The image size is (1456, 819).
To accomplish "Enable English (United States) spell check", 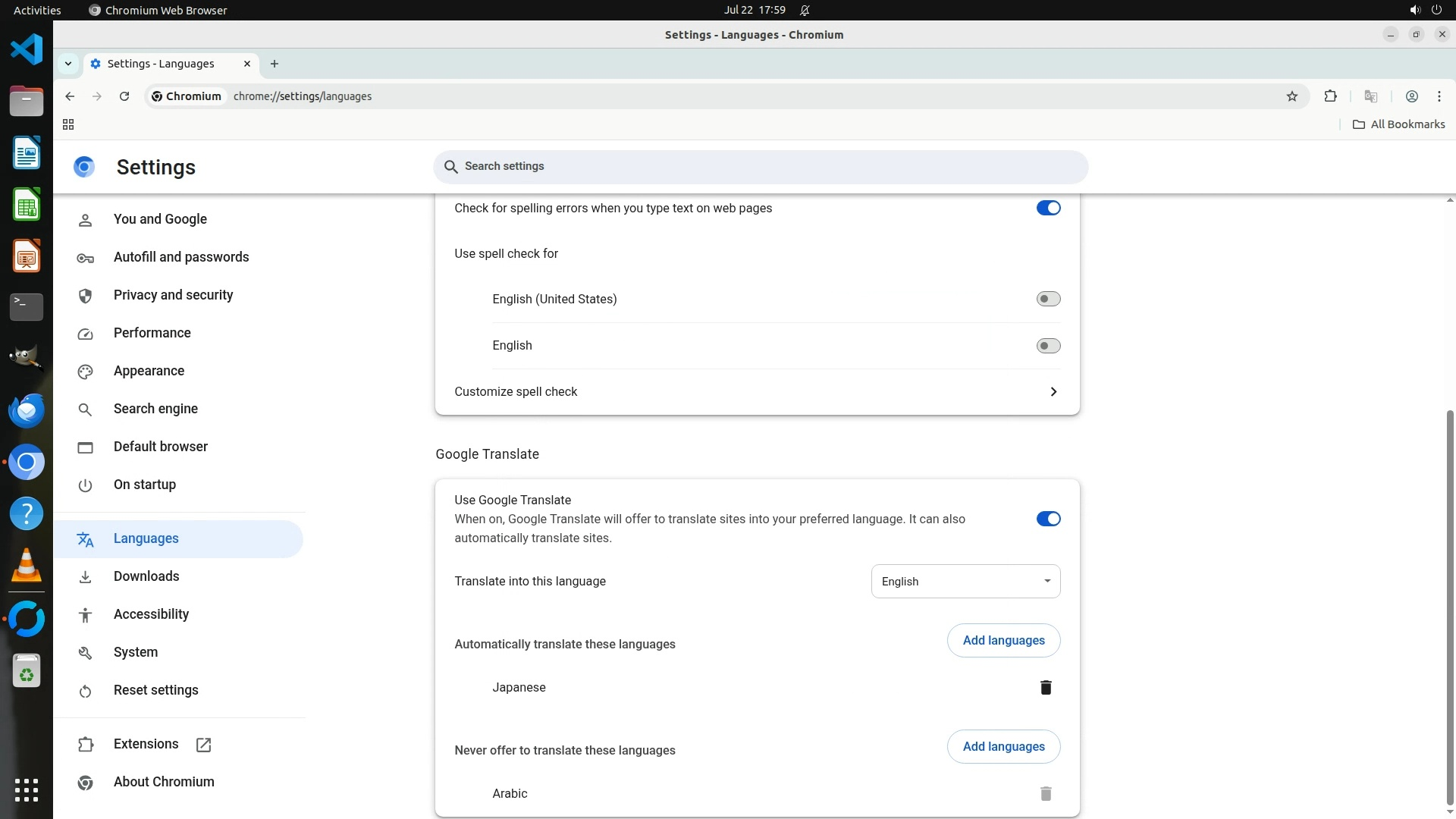I will point(1048,299).
